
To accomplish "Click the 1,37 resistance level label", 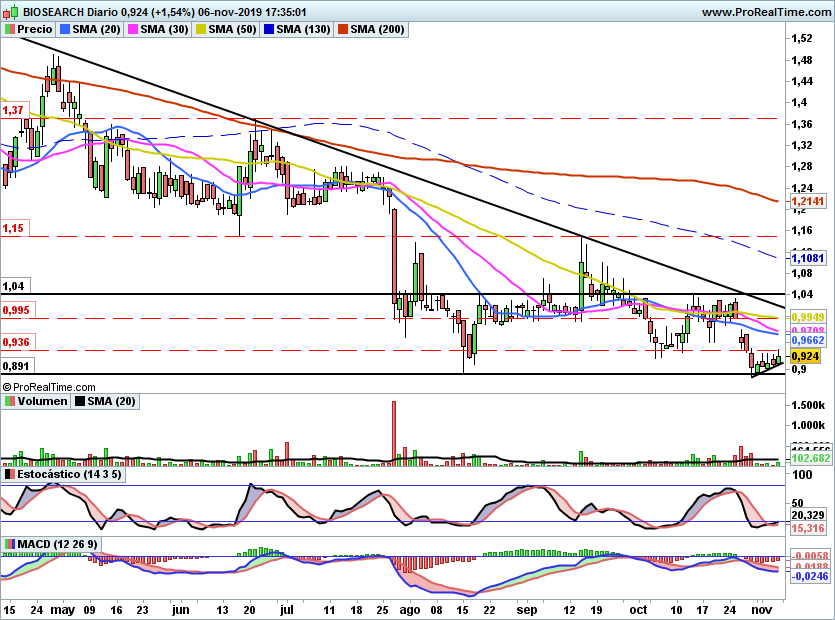I will point(13,110).
